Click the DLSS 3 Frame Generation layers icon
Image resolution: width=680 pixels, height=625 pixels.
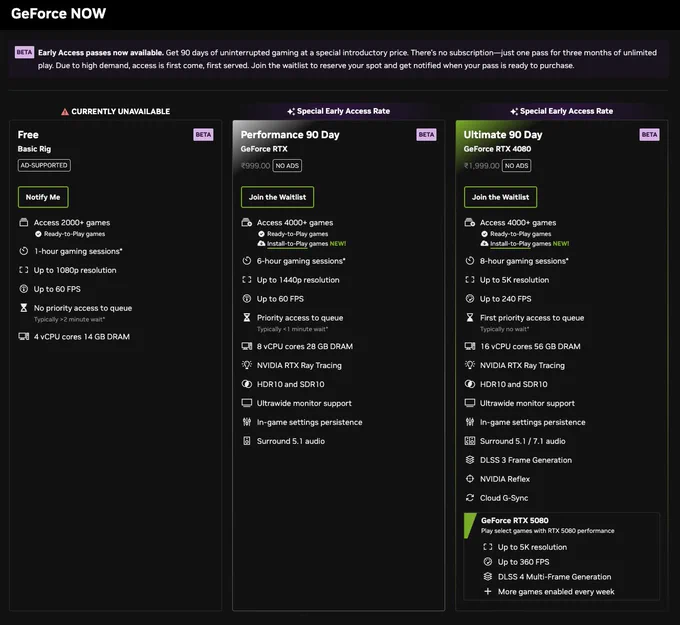pos(470,460)
